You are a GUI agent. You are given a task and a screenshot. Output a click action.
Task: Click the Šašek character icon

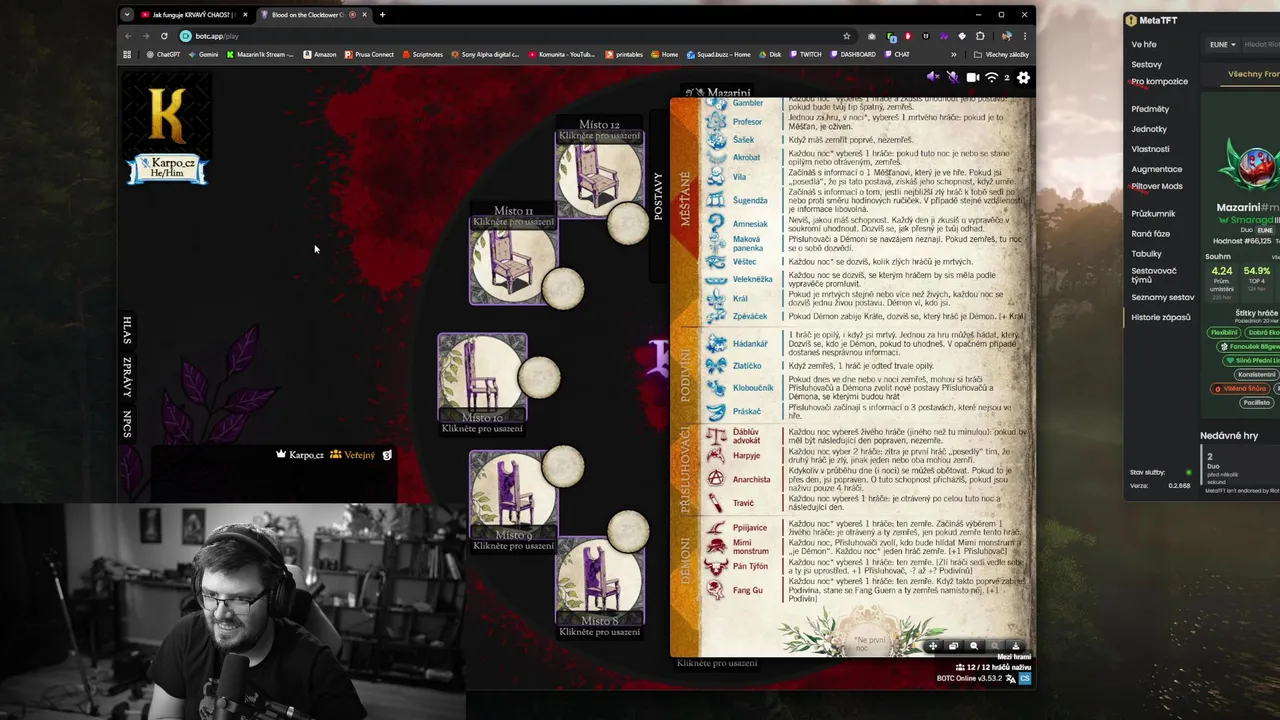tap(716, 140)
